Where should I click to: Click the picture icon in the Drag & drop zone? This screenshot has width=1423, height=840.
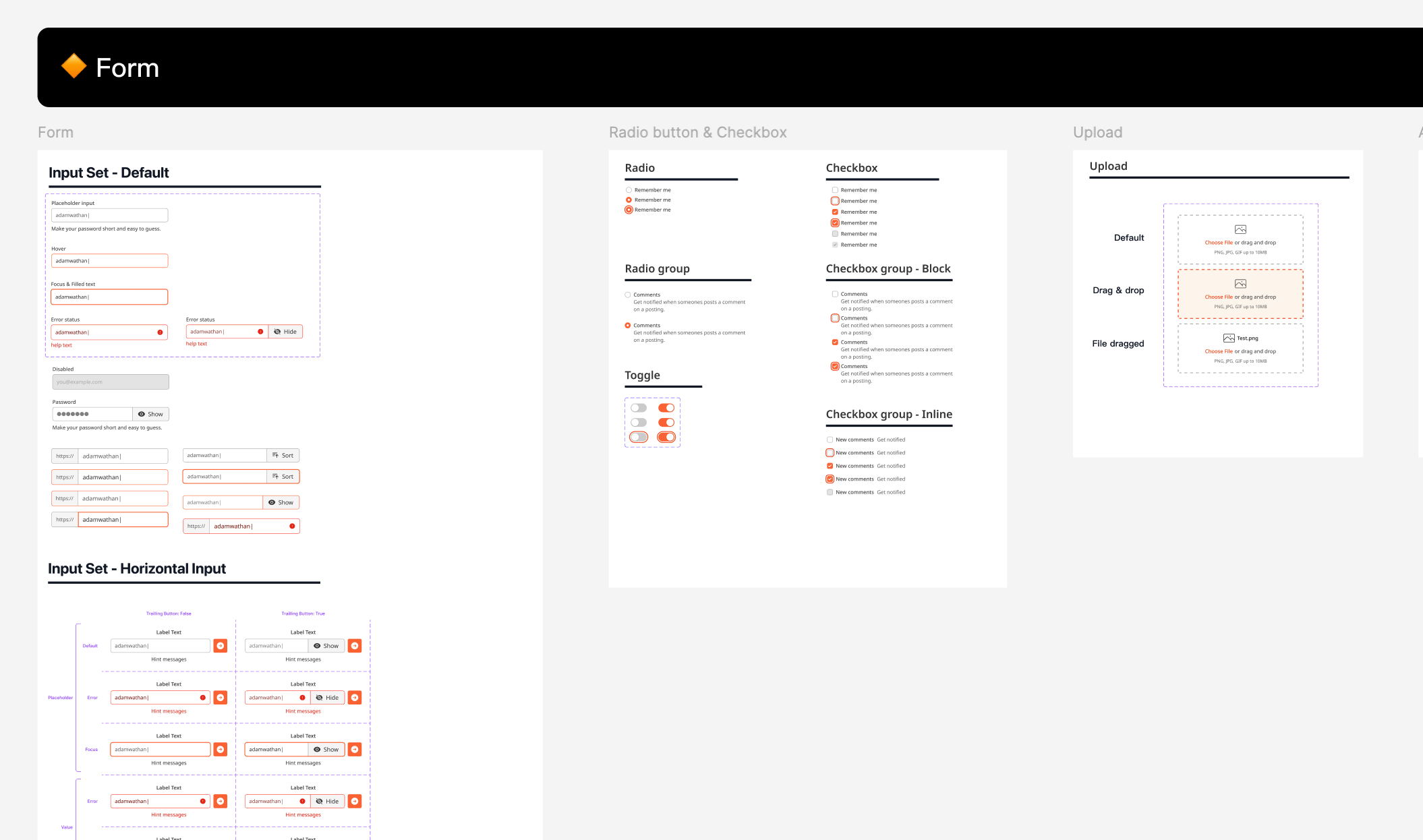point(1240,284)
